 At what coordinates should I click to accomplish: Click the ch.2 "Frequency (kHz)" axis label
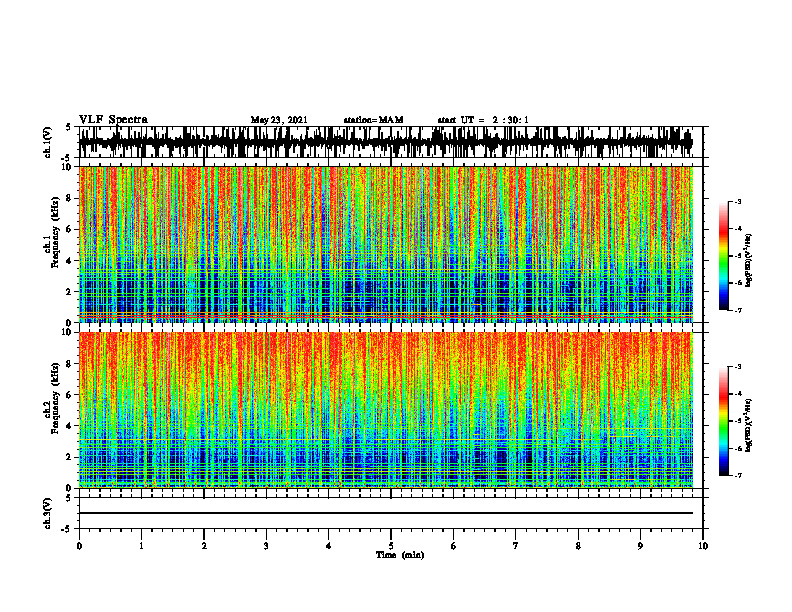[55, 398]
